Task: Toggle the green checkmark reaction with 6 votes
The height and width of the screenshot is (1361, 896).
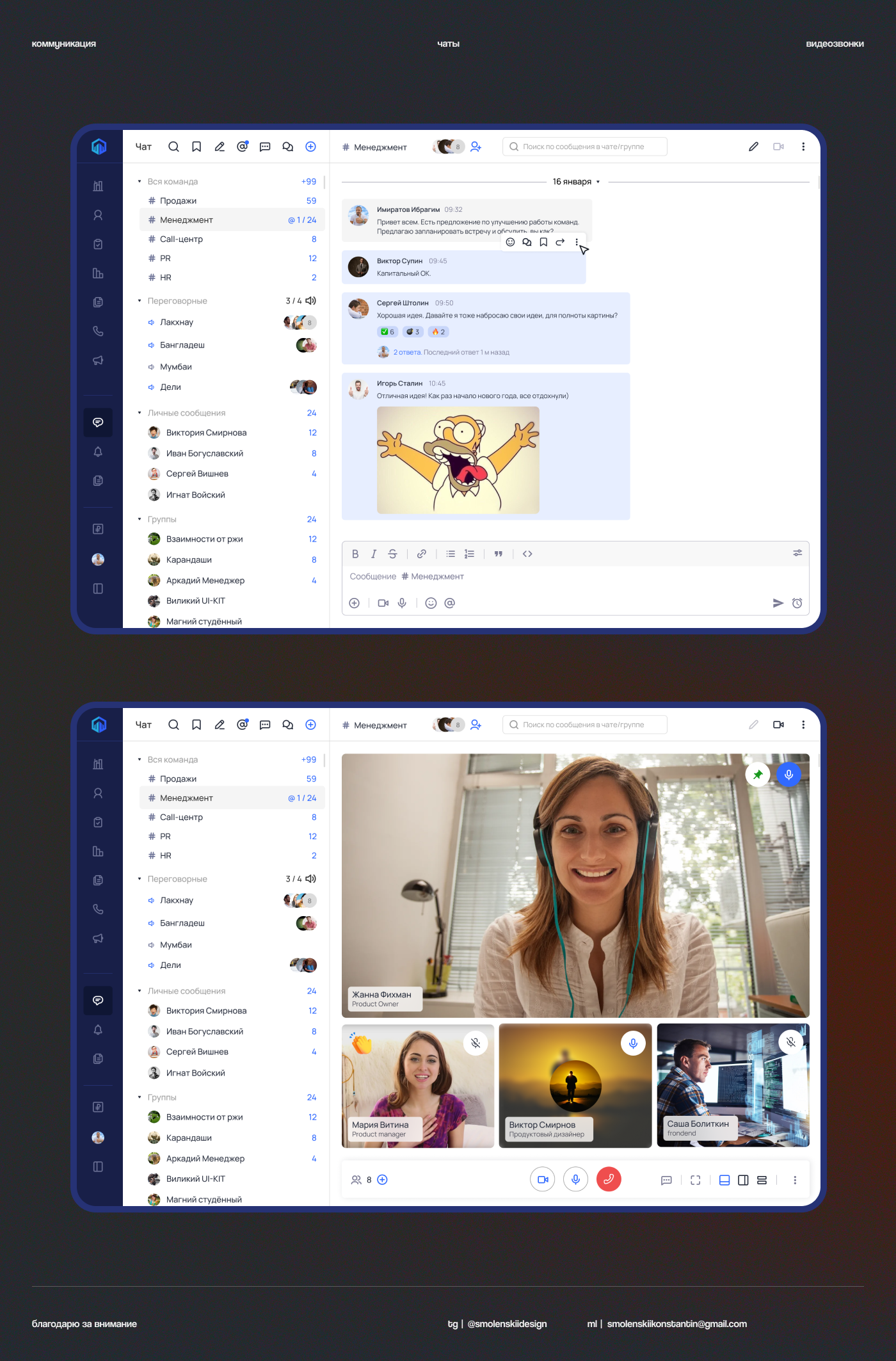Action: coord(387,332)
